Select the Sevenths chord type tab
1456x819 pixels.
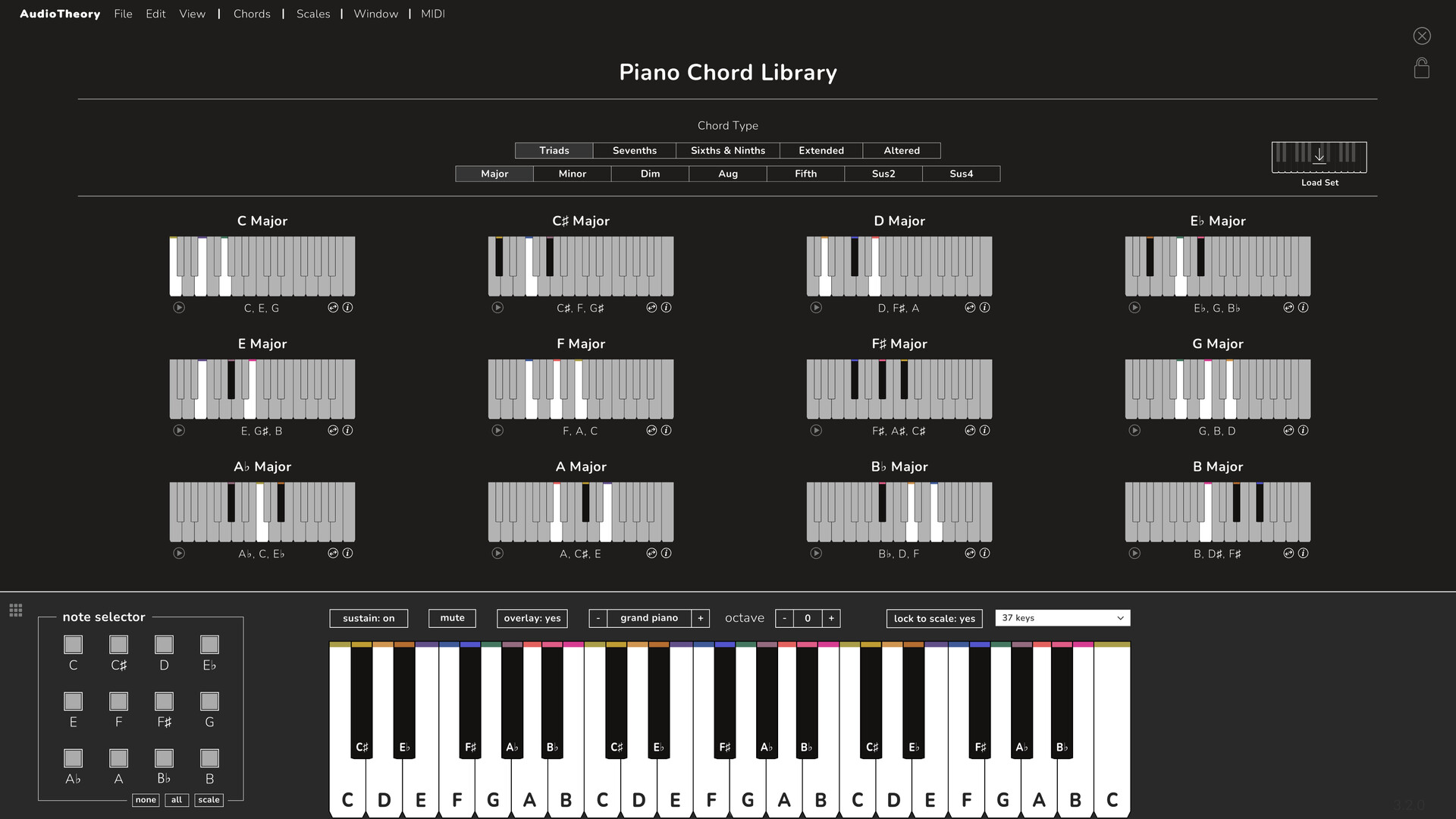coord(635,151)
